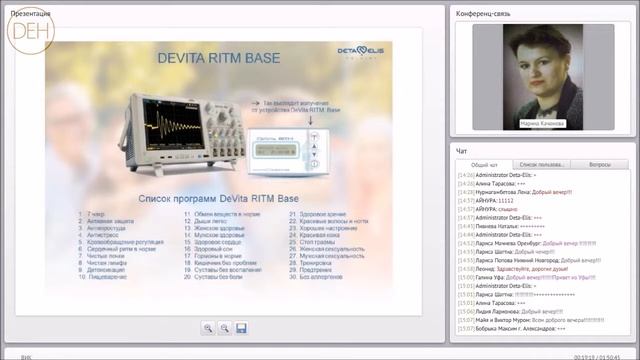The height and width of the screenshot is (360, 640).
Task: Switch to the Общий чат tab
Action: pos(484,165)
